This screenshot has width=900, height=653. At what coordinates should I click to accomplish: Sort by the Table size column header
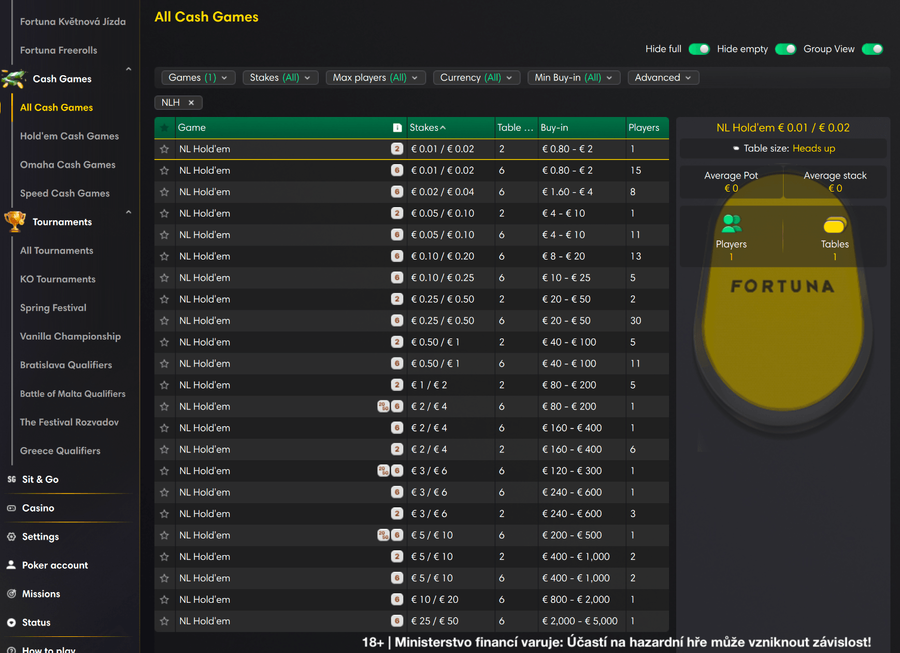[x=515, y=127]
